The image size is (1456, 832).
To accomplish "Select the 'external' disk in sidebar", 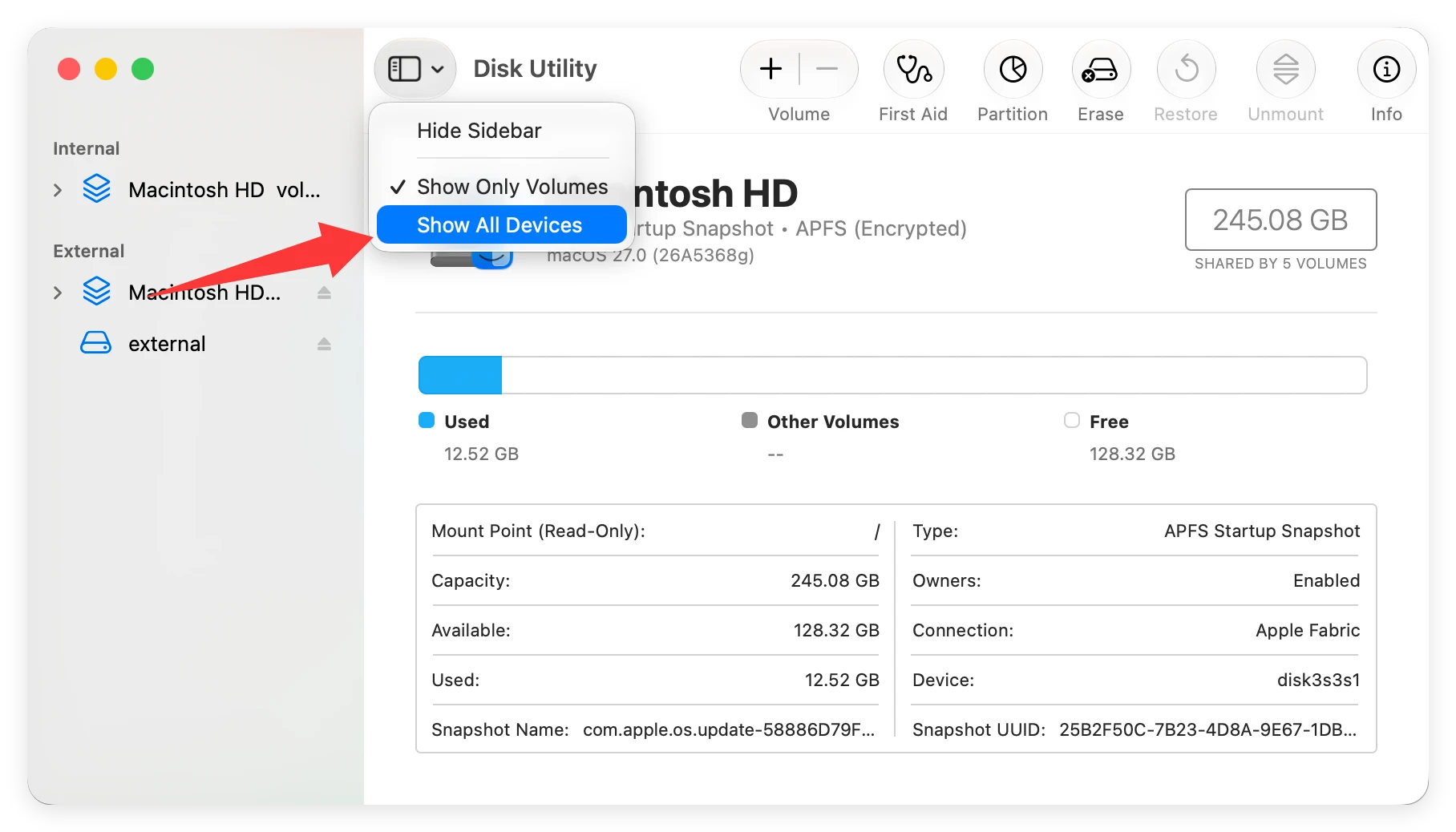I will point(167,344).
